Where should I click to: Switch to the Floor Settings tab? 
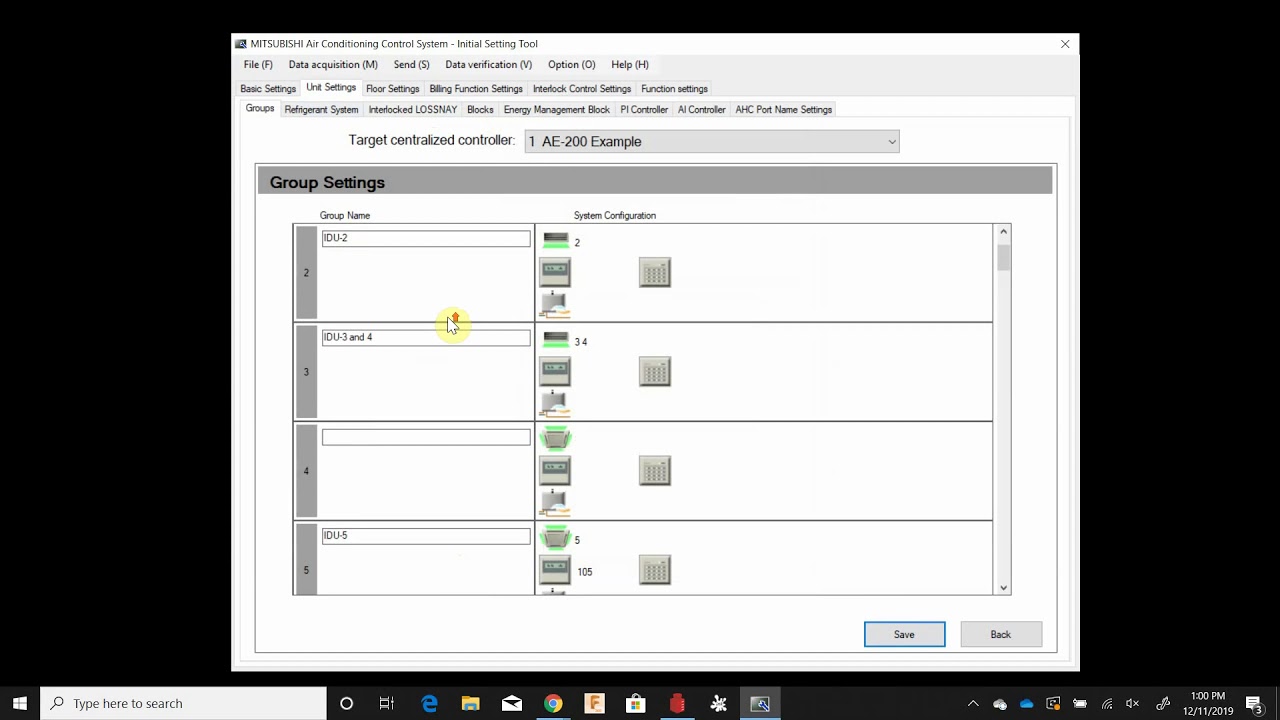(x=392, y=89)
